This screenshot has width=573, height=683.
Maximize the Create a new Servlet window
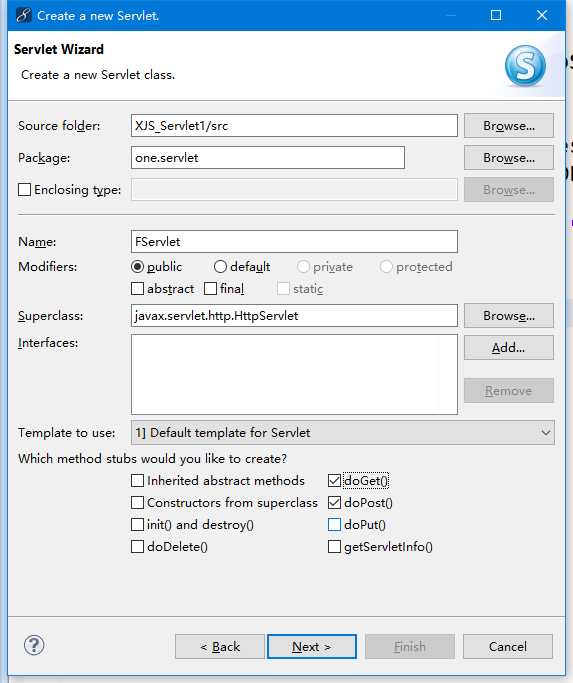tap(495, 15)
